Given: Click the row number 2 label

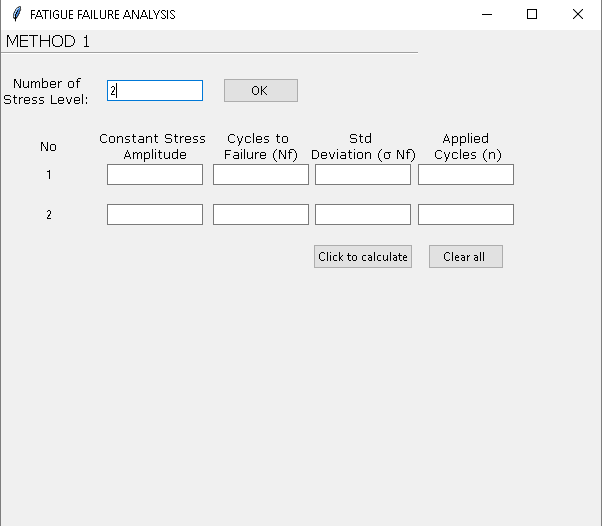Looking at the screenshot, I should tap(49, 215).
